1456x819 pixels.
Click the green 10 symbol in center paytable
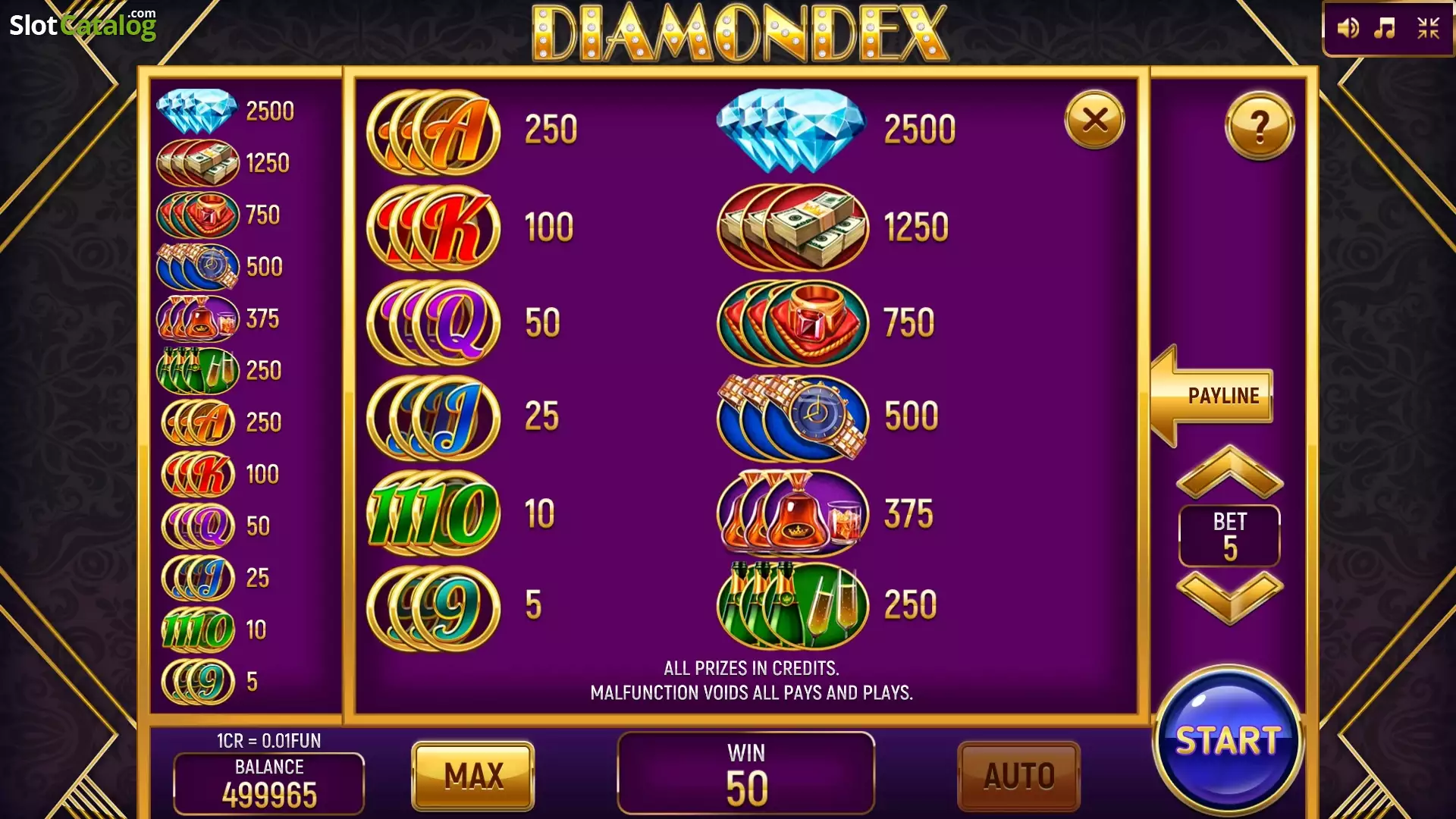click(x=434, y=513)
